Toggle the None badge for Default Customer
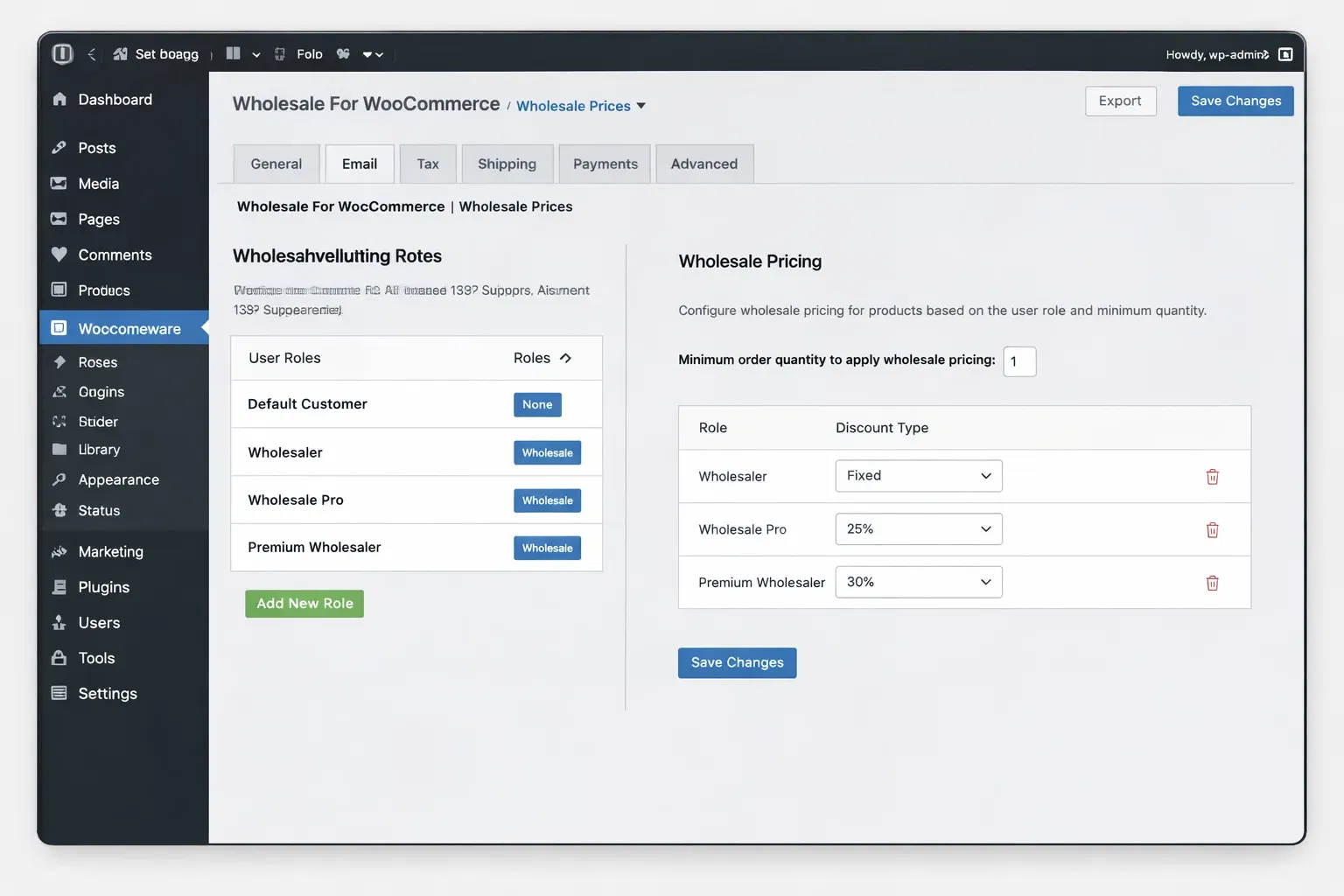Viewport: 1344px width, 896px height. (536, 405)
